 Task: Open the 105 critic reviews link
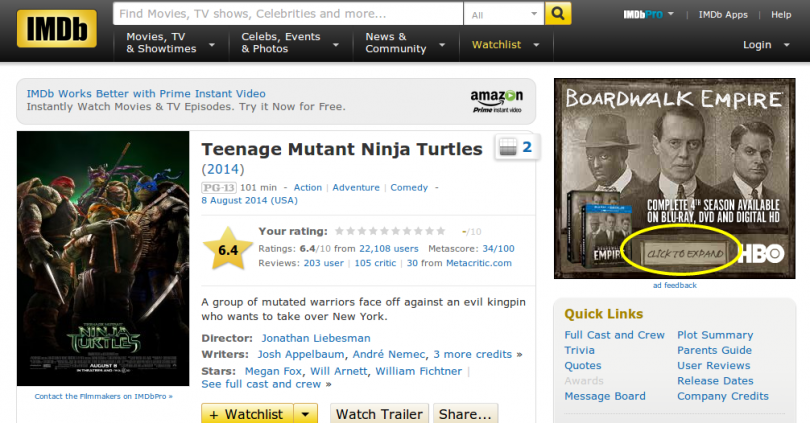point(375,263)
